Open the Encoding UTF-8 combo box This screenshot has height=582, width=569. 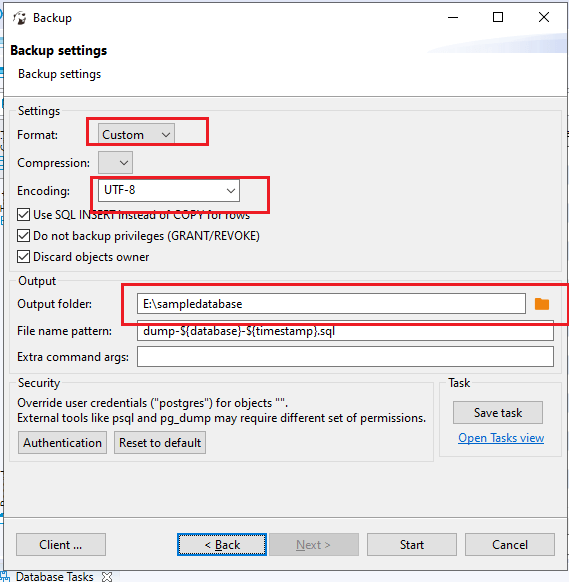coord(169,190)
